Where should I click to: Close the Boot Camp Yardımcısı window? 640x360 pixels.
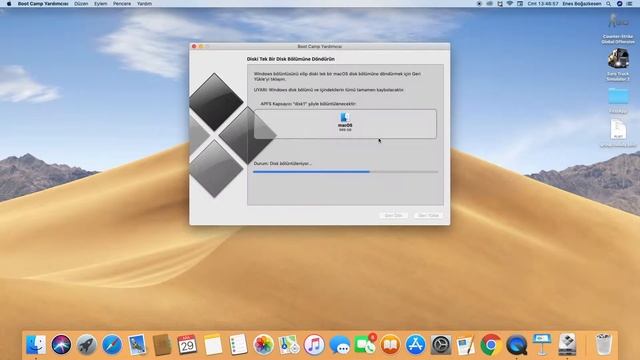(x=194, y=47)
